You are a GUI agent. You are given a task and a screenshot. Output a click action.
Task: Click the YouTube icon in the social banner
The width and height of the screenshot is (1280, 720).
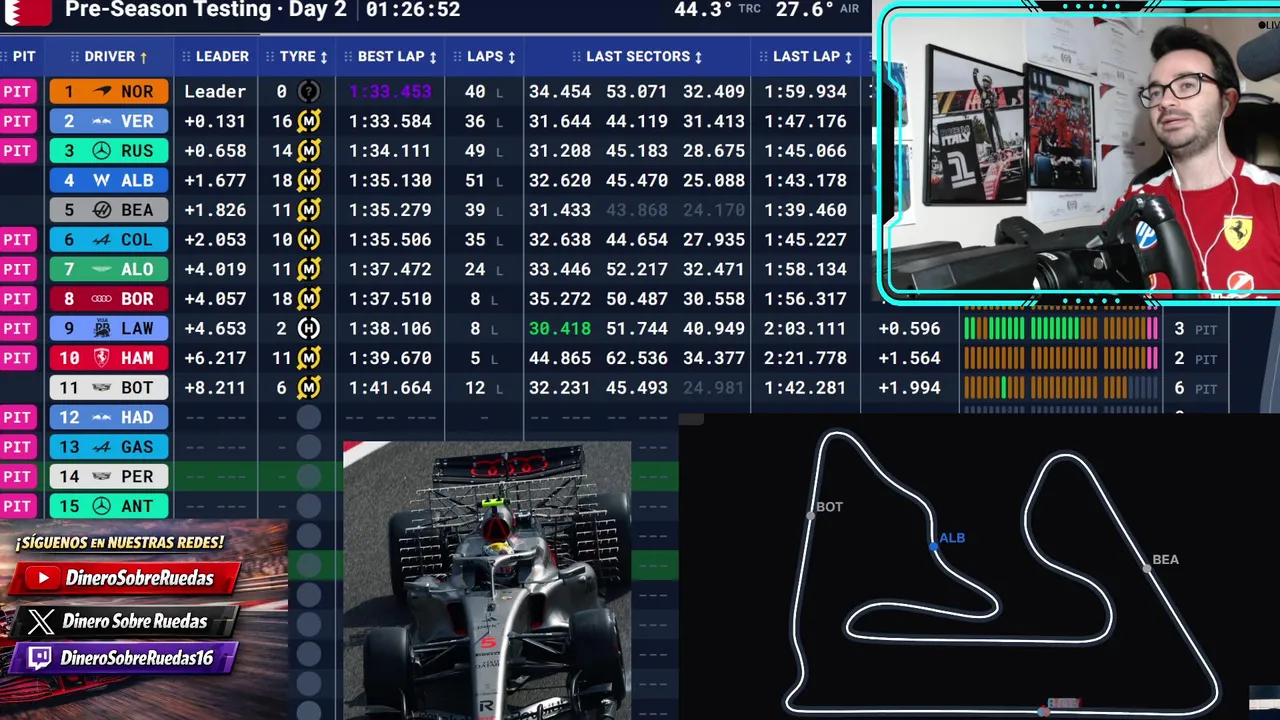click(42, 578)
